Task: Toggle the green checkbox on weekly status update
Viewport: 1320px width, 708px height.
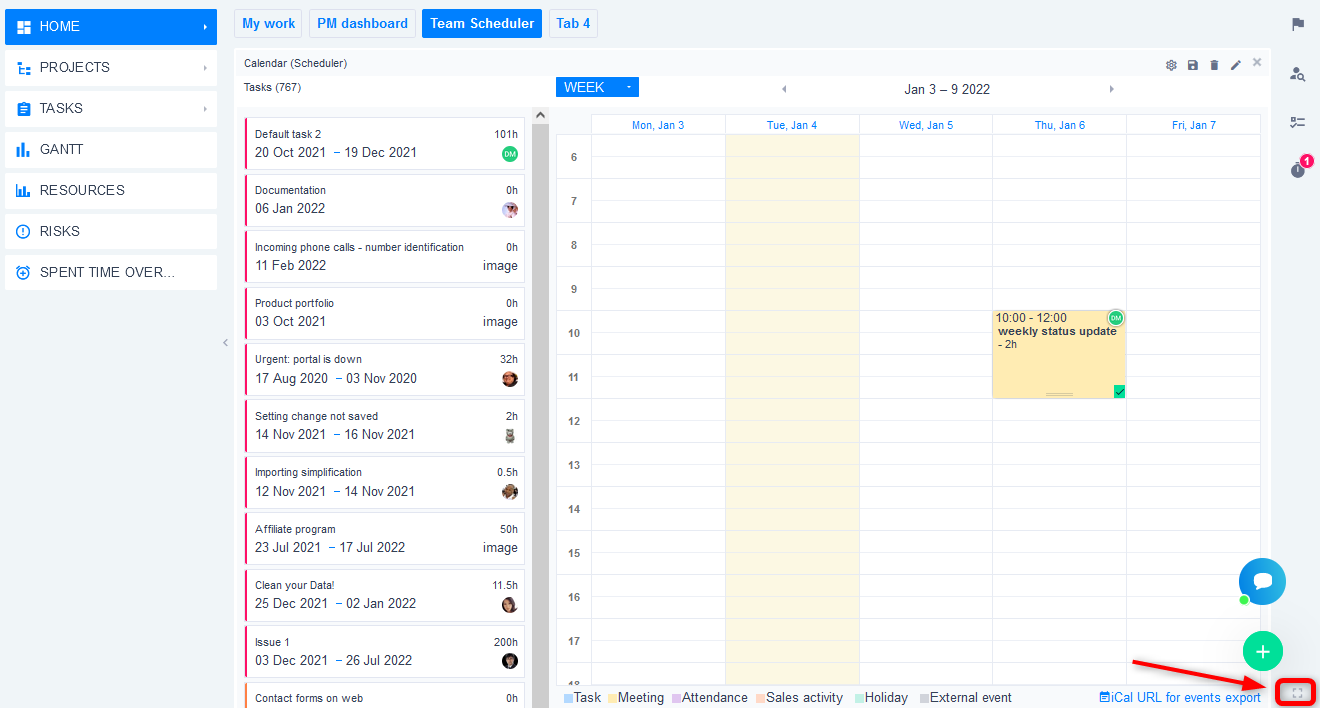Action: [x=1119, y=392]
